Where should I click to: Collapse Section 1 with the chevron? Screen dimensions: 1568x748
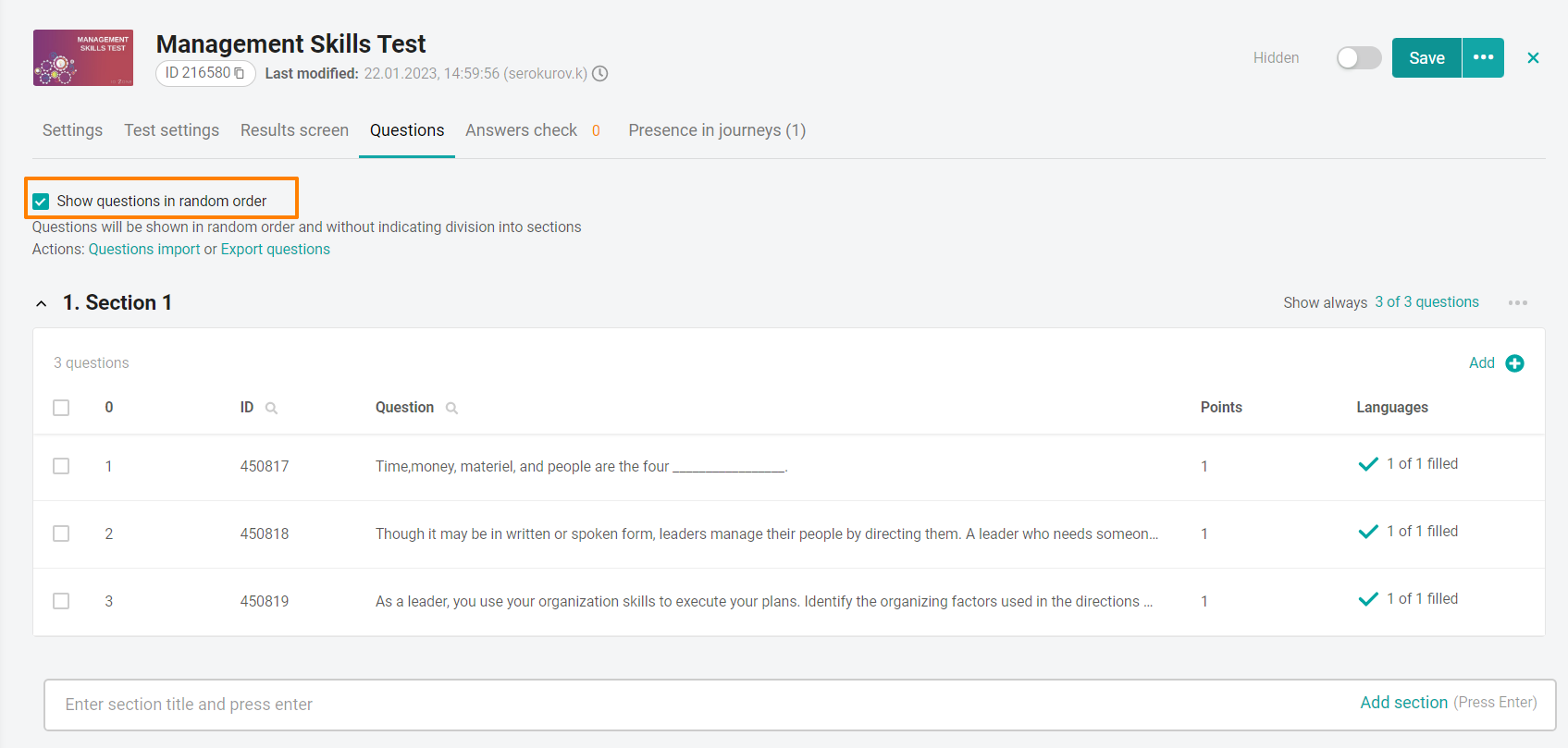[41, 303]
